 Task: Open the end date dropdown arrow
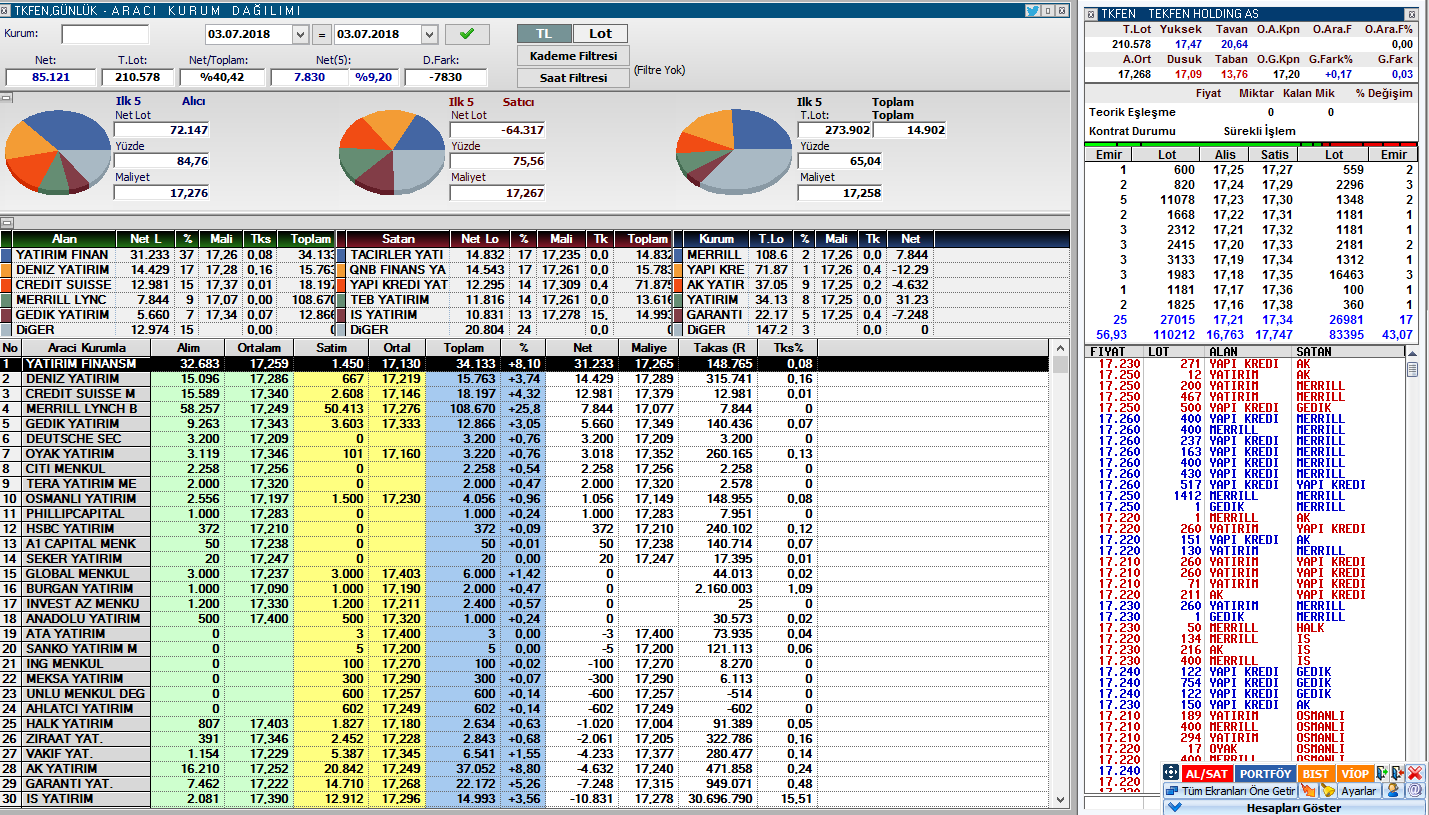pos(429,34)
